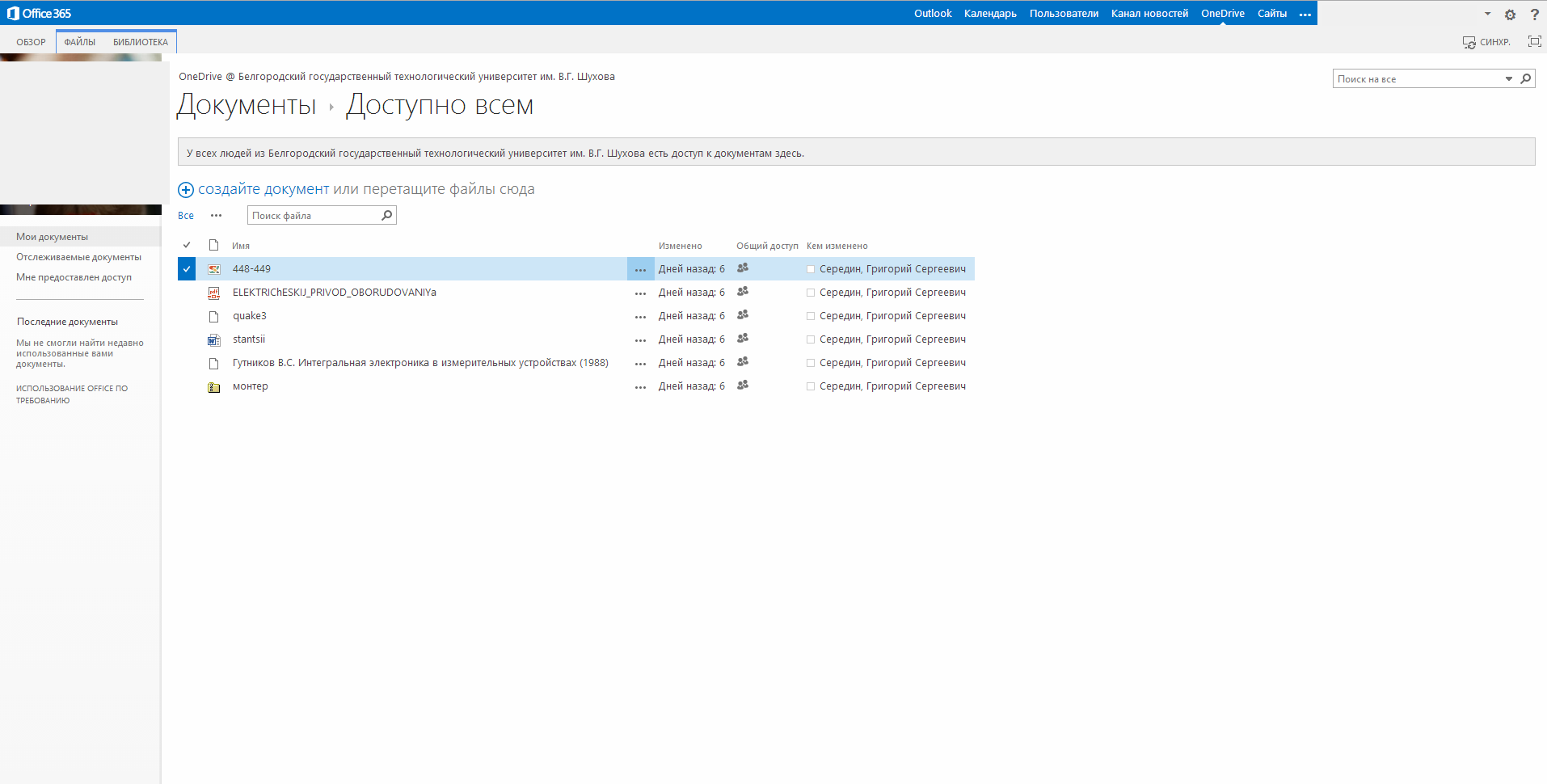This screenshot has width=1547, height=784.
Task: Toggle the focus on content icon
Action: (1534, 41)
